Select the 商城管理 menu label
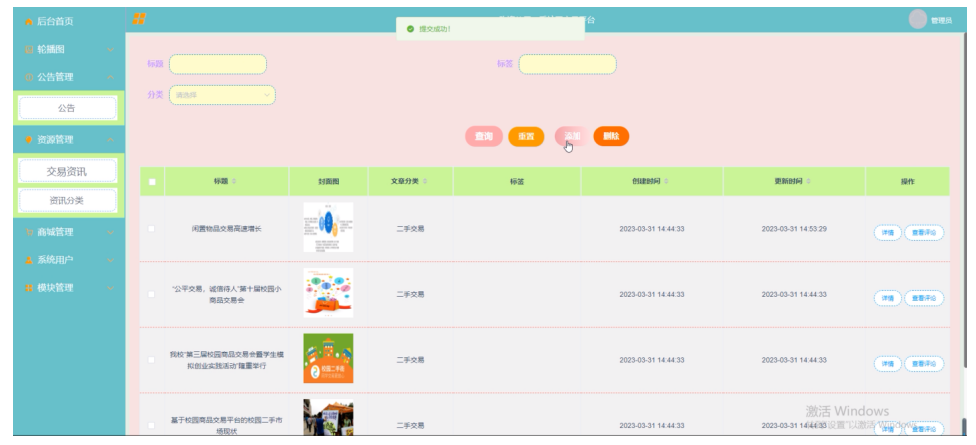976x445 pixels. point(55,232)
